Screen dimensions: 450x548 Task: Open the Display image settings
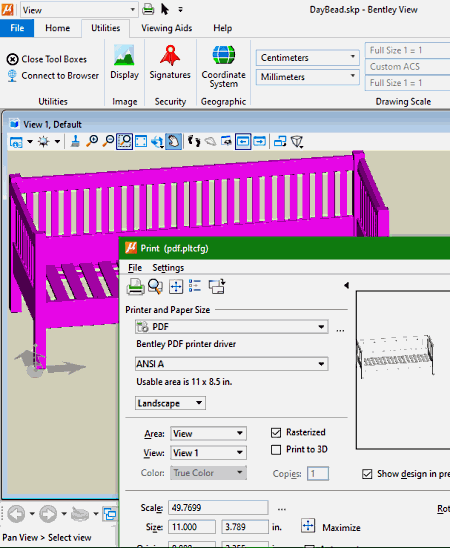click(x=124, y=62)
